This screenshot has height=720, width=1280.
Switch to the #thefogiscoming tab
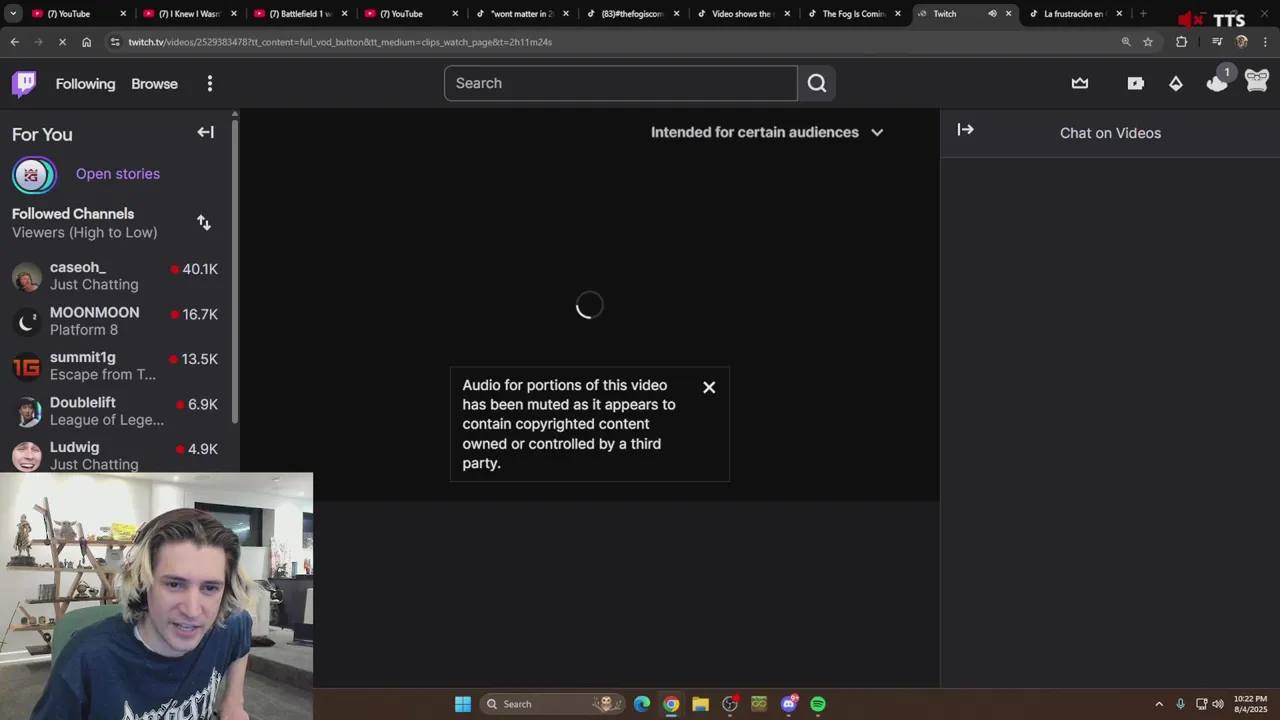(632, 14)
